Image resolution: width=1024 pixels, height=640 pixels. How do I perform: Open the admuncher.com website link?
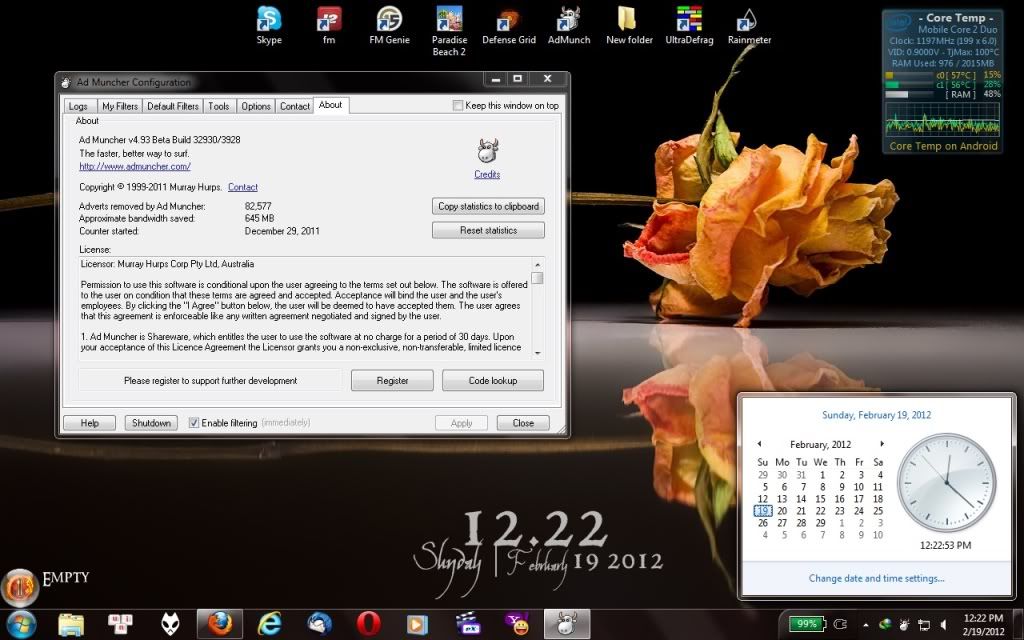135,167
